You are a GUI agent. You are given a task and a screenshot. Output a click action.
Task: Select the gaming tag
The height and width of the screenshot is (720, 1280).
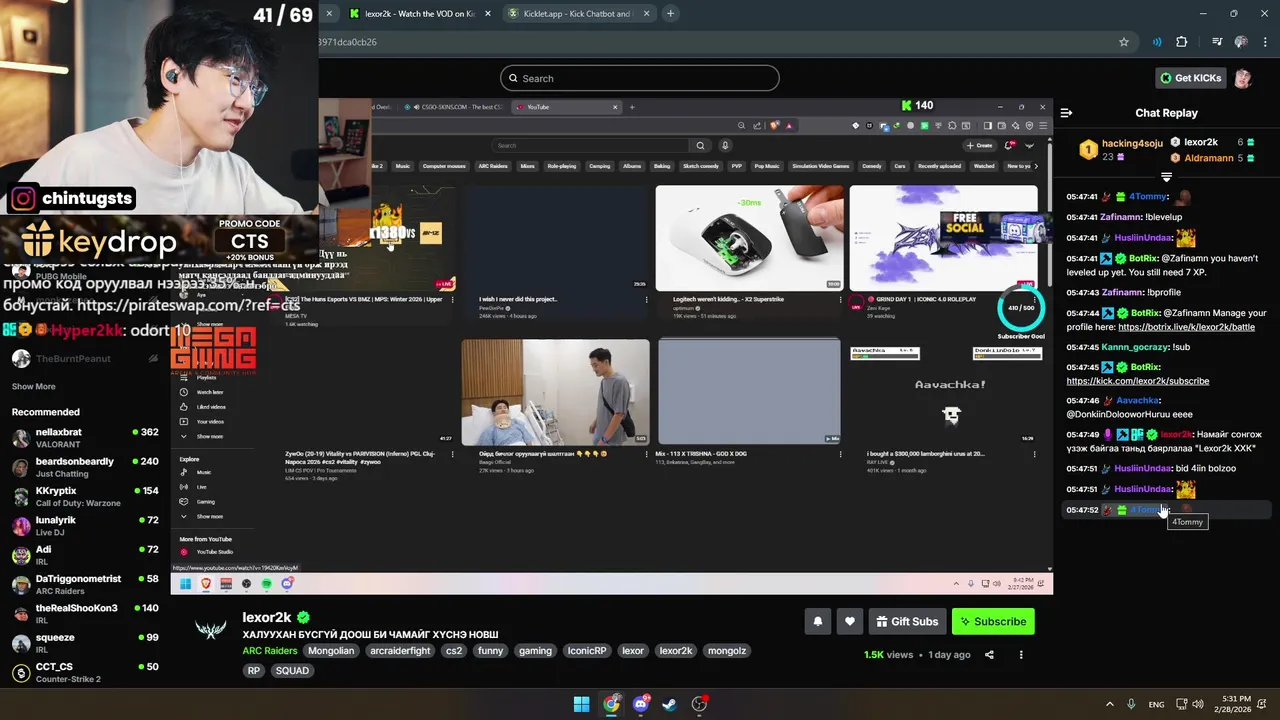click(535, 651)
